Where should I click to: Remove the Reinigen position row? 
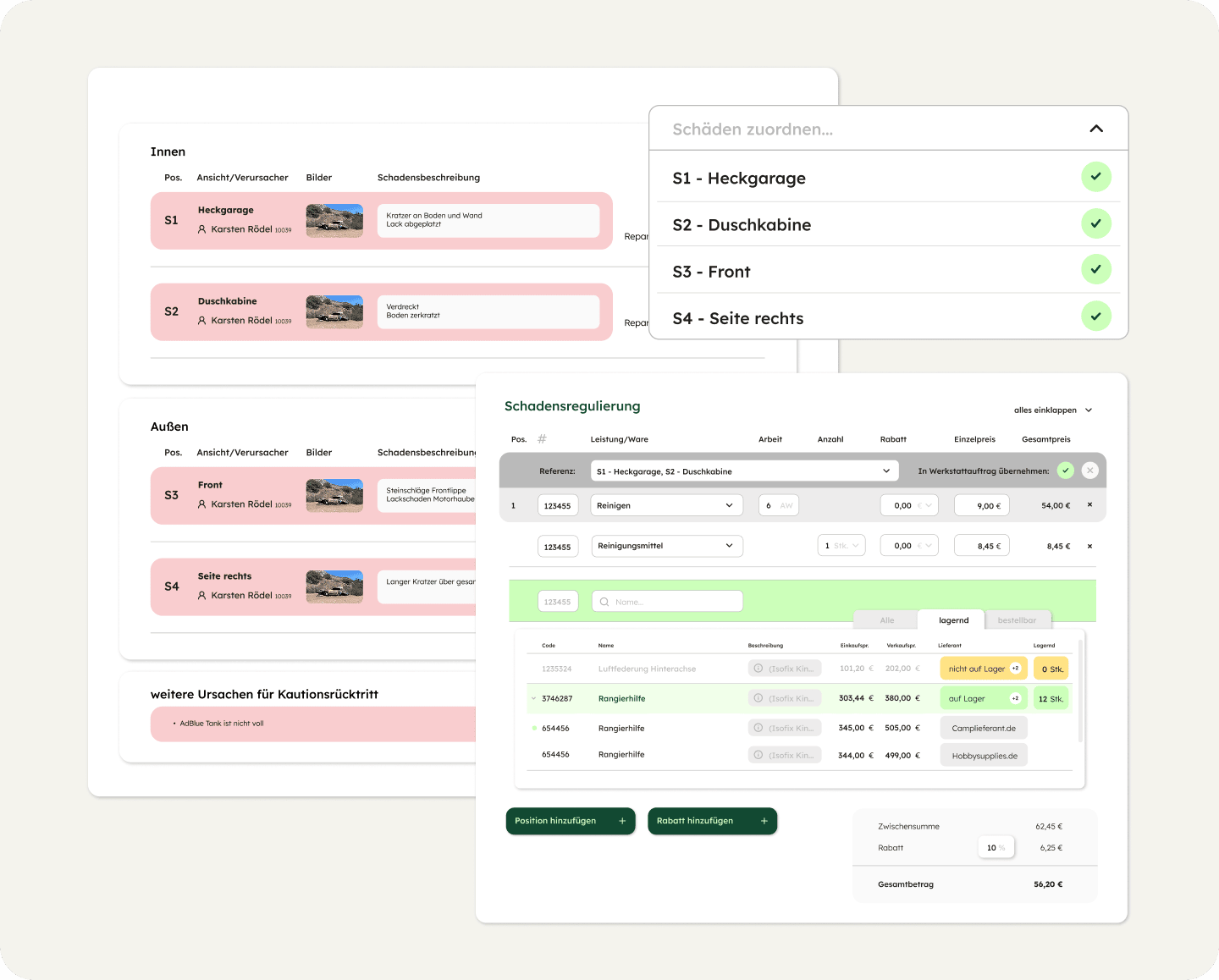1089,505
